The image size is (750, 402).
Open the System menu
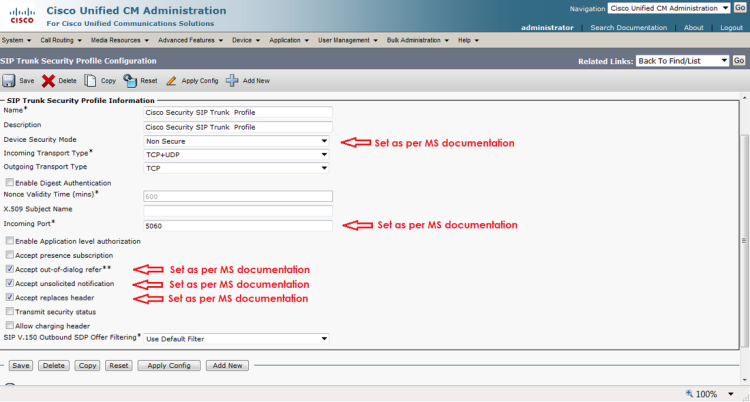16,40
